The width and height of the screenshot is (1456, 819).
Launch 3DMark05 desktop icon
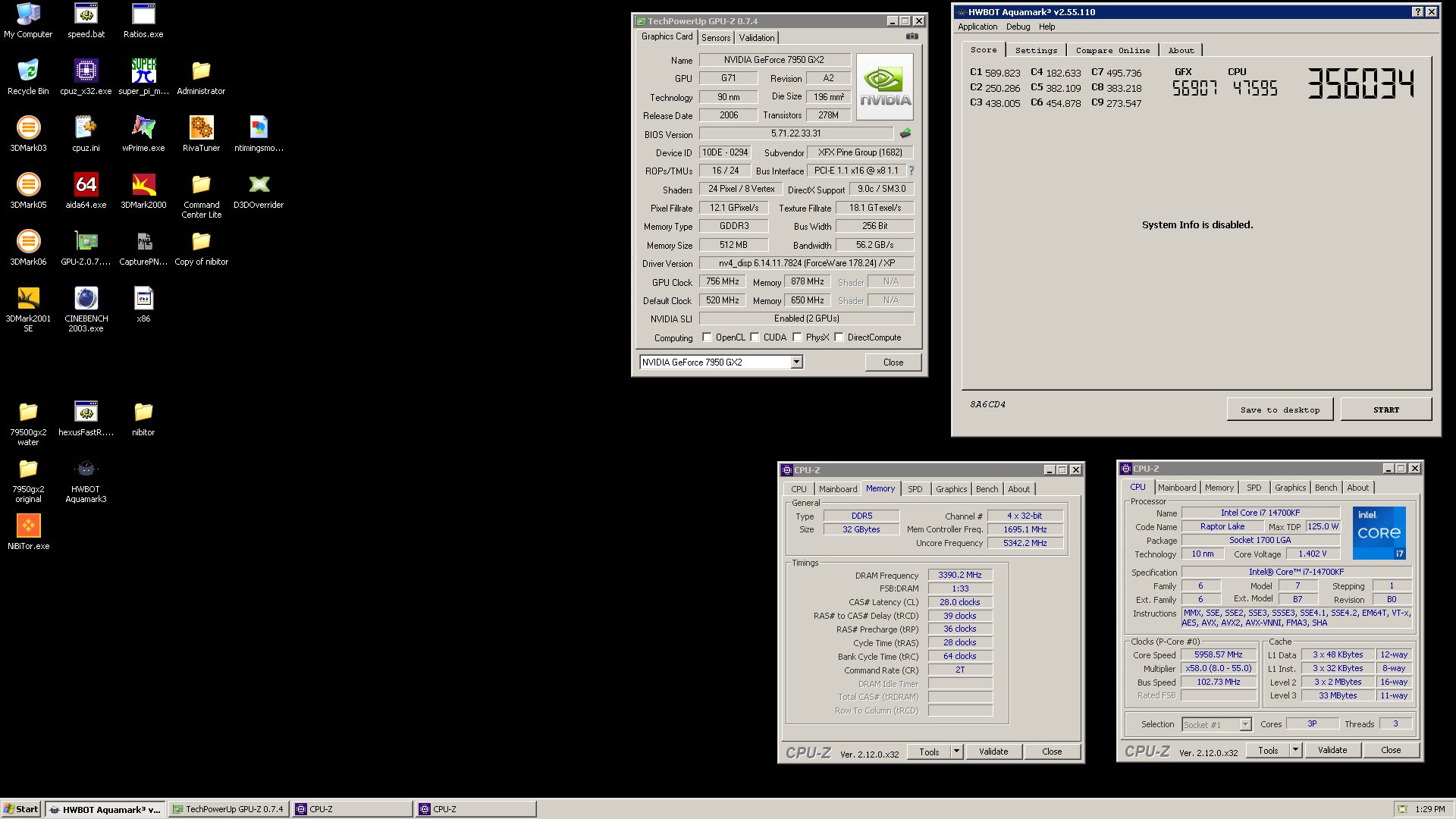[28, 191]
